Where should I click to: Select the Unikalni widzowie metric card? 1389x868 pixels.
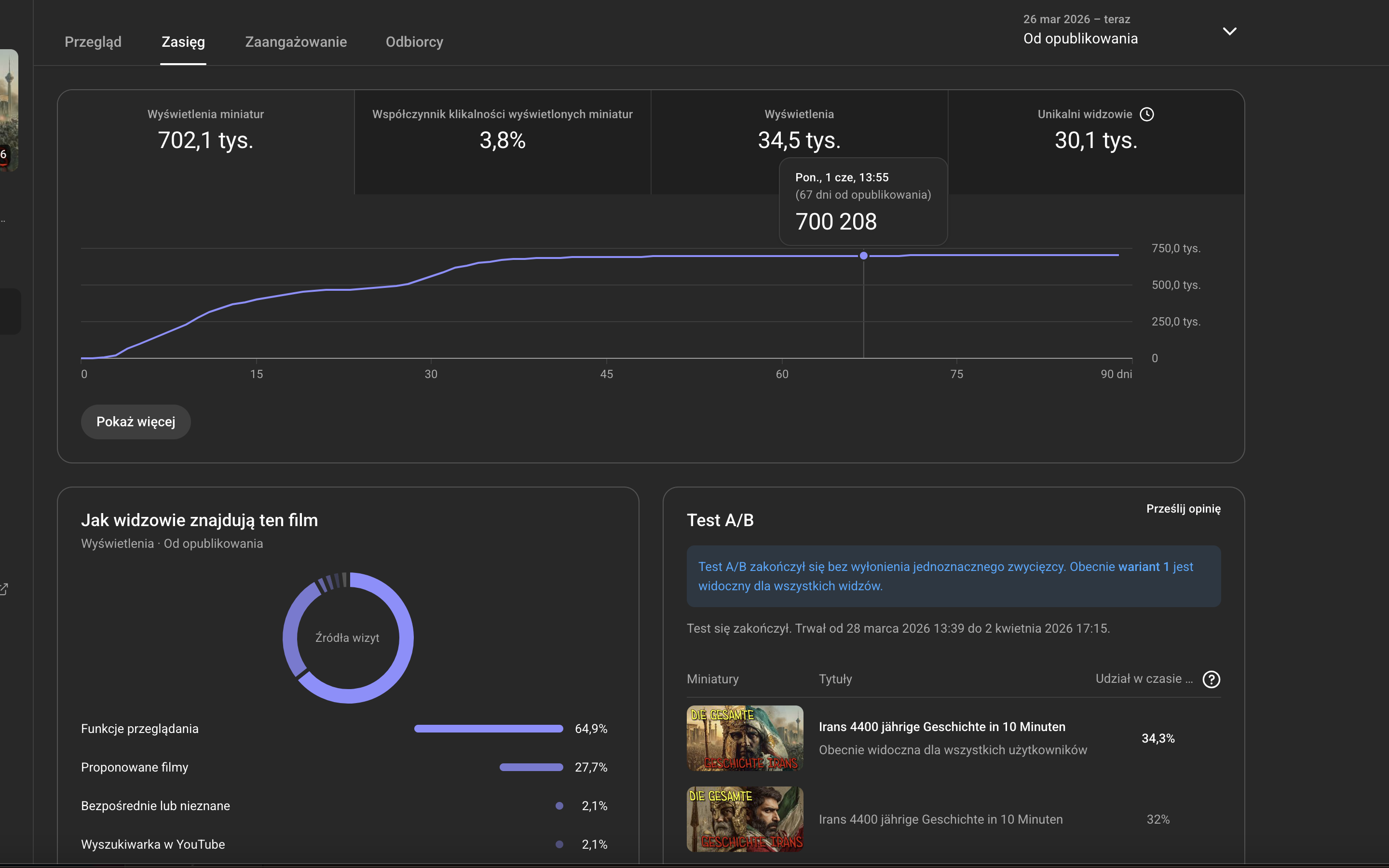coord(1096,142)
